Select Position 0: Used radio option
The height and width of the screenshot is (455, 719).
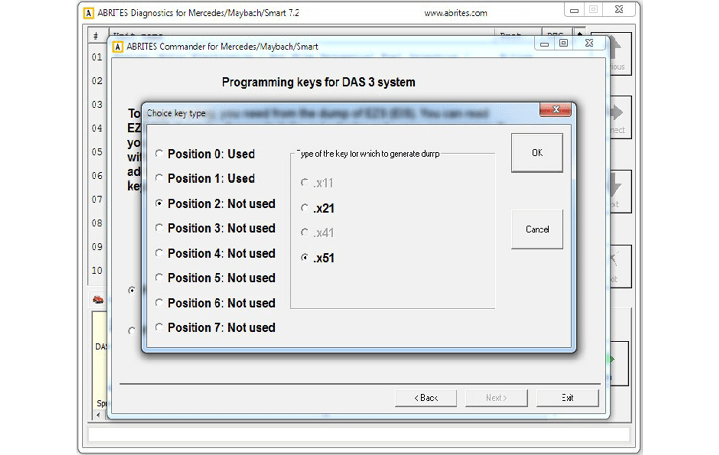click(160, 154)
